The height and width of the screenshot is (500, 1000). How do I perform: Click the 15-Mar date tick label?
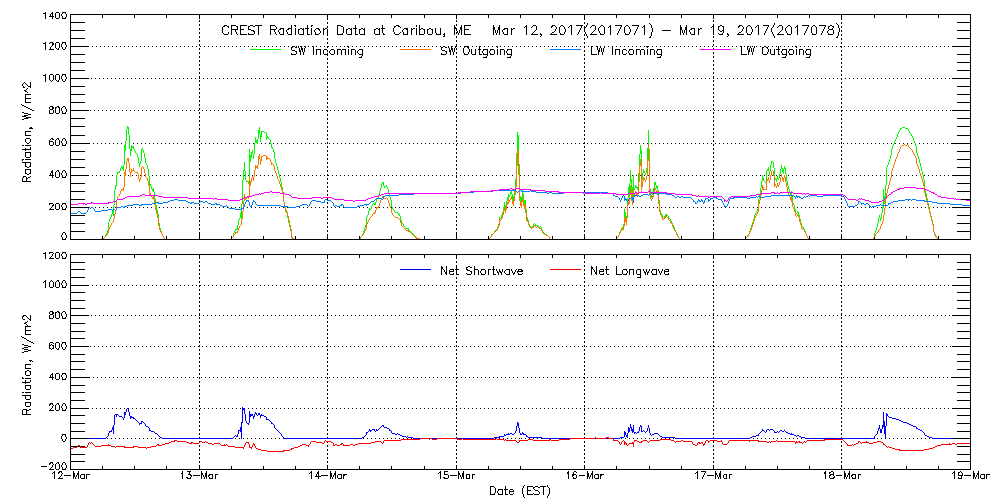click(x=456, y=477)
